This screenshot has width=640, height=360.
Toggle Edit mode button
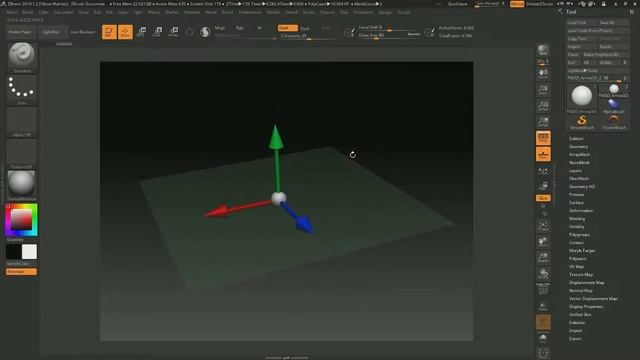pyautogui.click(x=109, y=32)
